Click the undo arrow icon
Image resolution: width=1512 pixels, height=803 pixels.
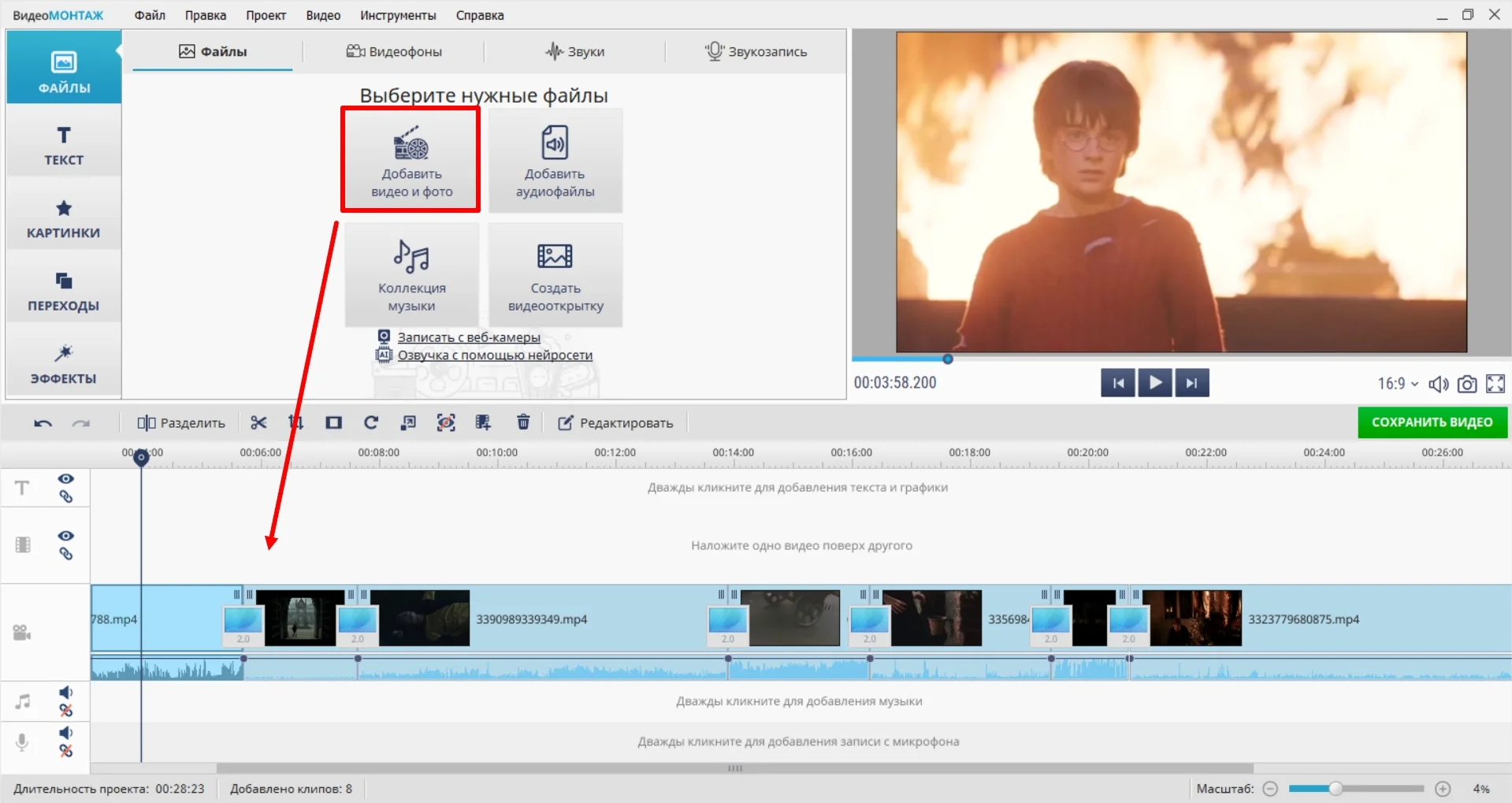click(x=43, y=423)
